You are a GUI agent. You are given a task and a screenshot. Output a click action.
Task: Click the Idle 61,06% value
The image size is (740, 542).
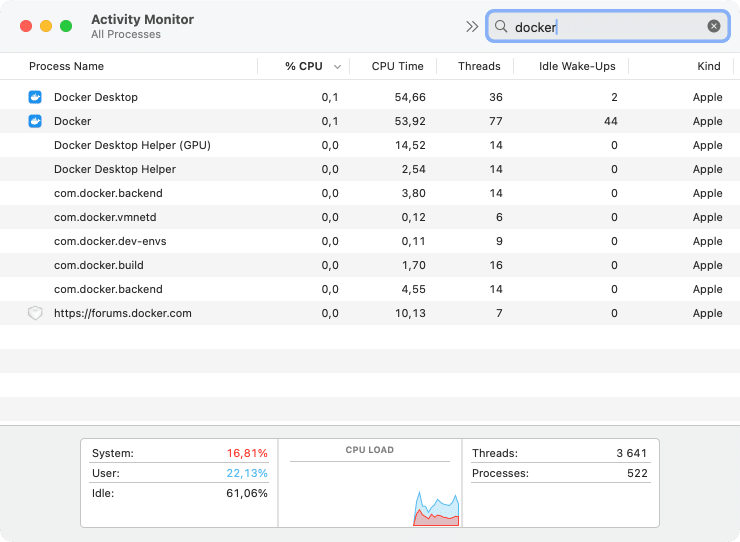pyautogui.click(x=247, y=493)
